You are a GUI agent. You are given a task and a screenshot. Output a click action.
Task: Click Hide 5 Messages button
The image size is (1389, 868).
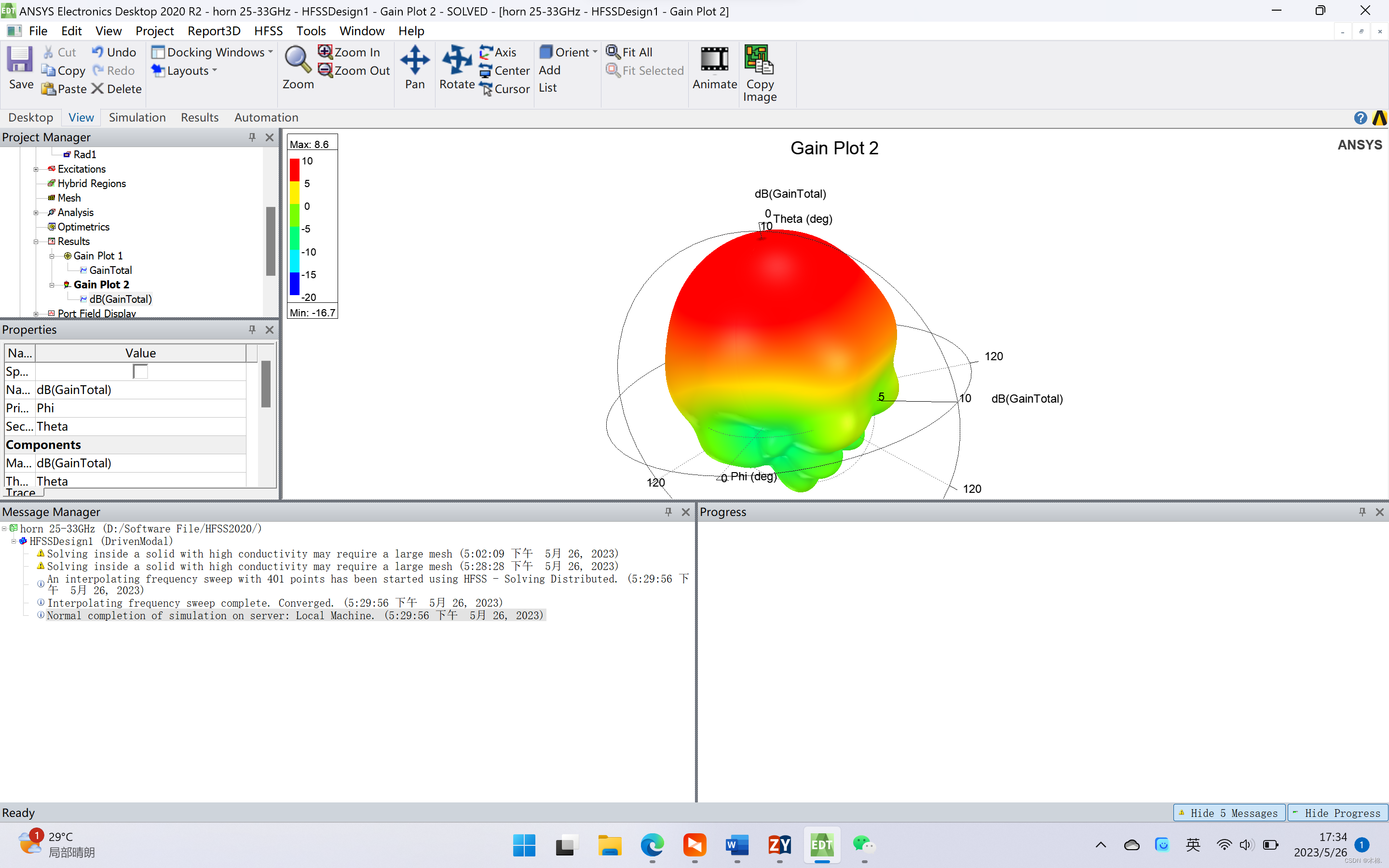(1229, 813)
